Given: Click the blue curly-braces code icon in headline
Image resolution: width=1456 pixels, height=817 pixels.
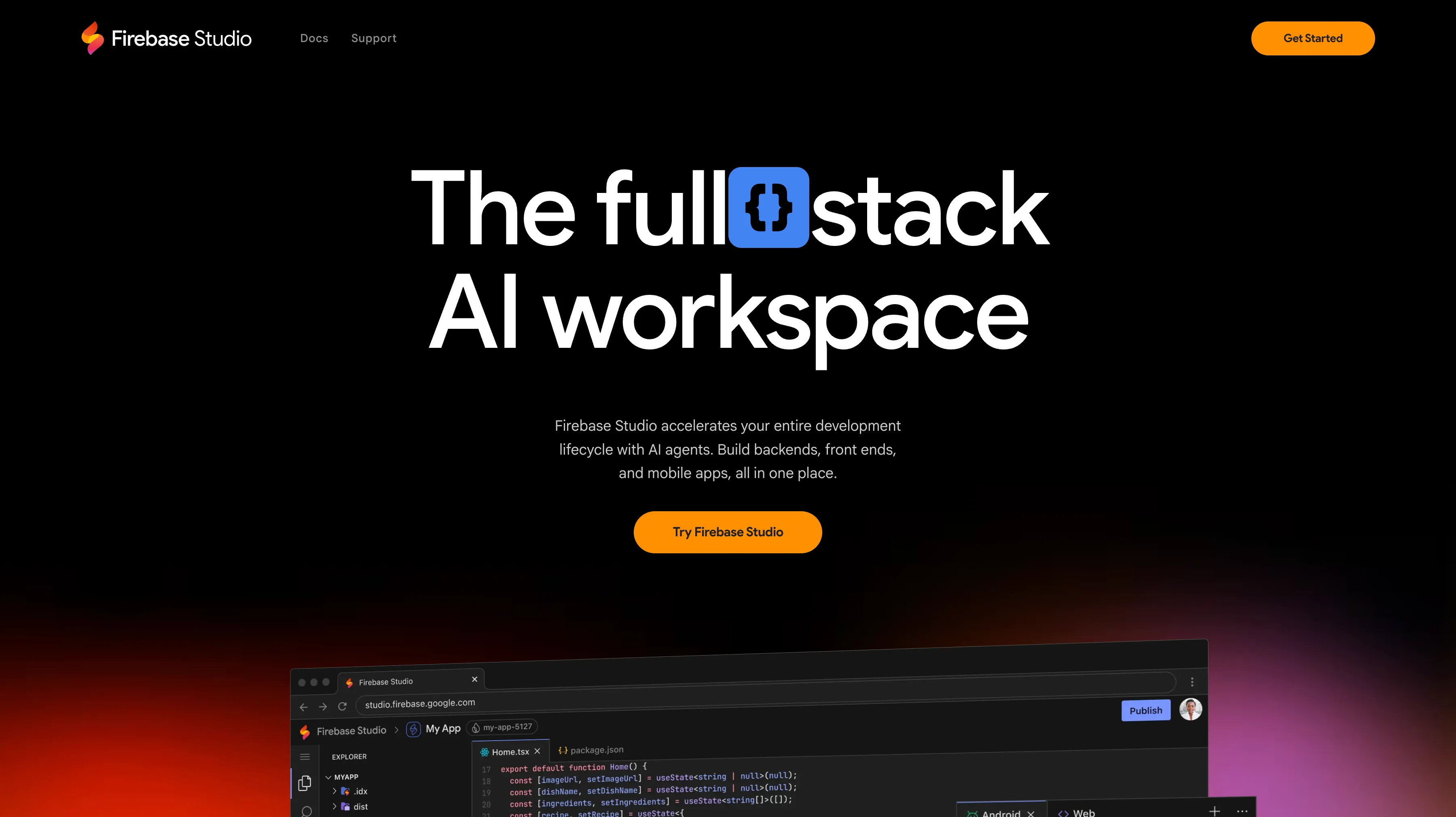Looking at the screenshot, I should tap(768, 207).
